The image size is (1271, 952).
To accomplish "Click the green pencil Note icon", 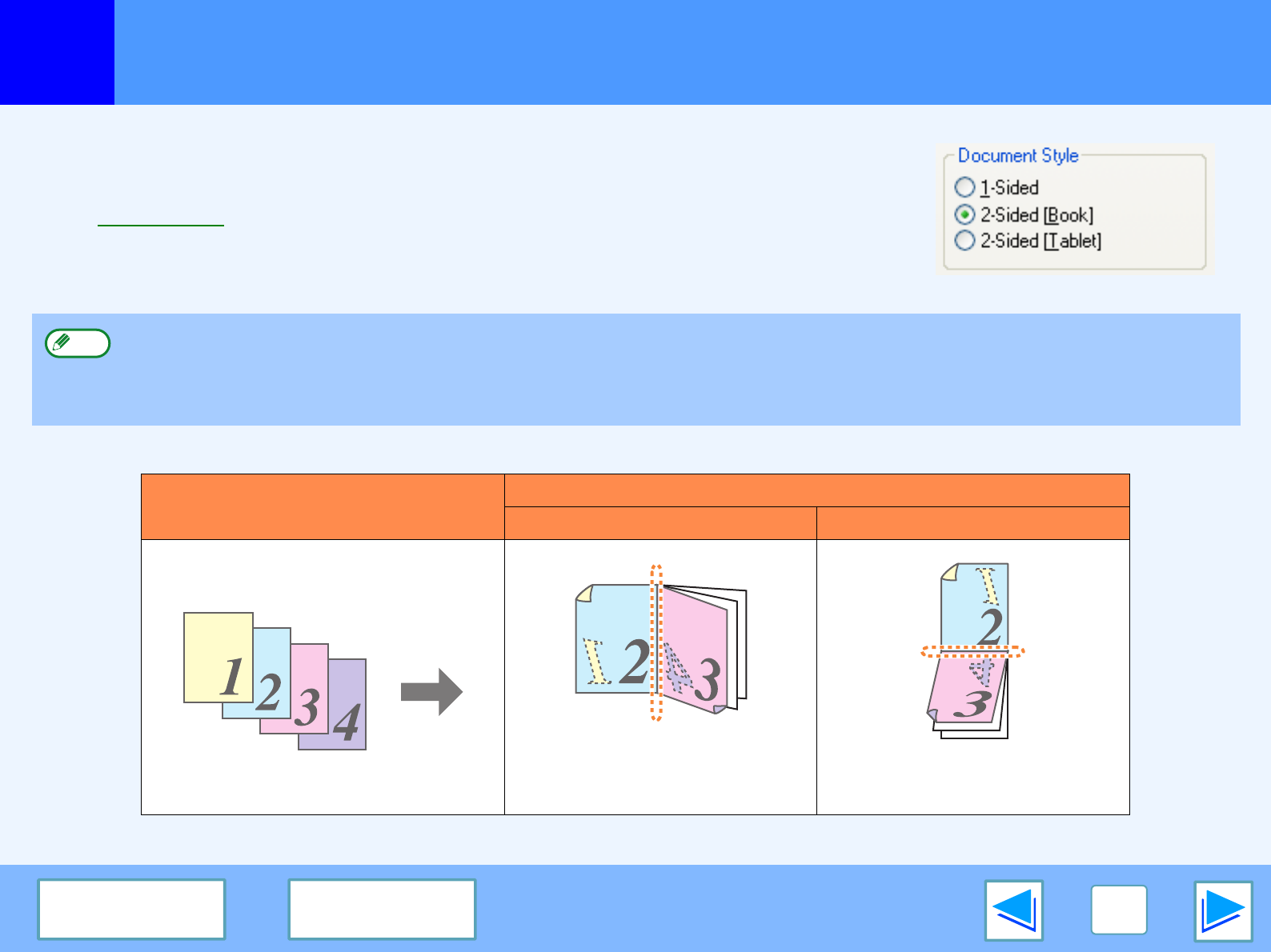I will click(78, 343).
